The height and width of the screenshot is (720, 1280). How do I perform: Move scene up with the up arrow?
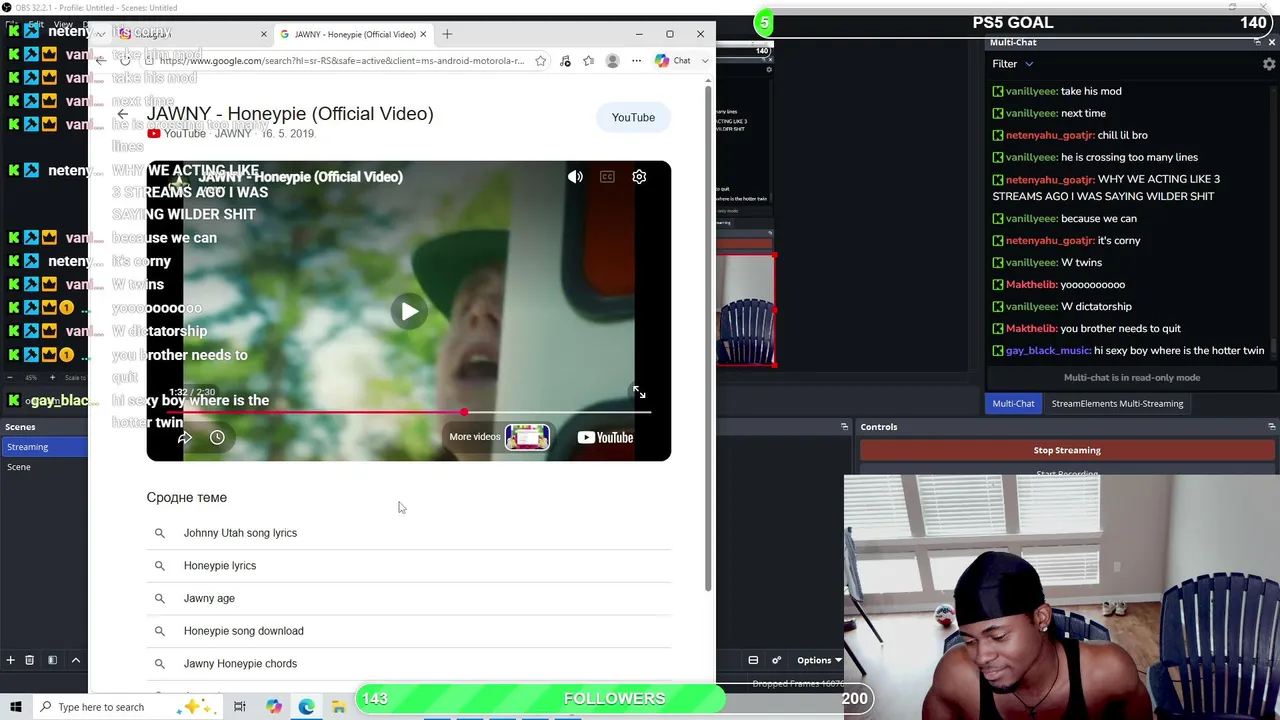(x=75, y=660)
